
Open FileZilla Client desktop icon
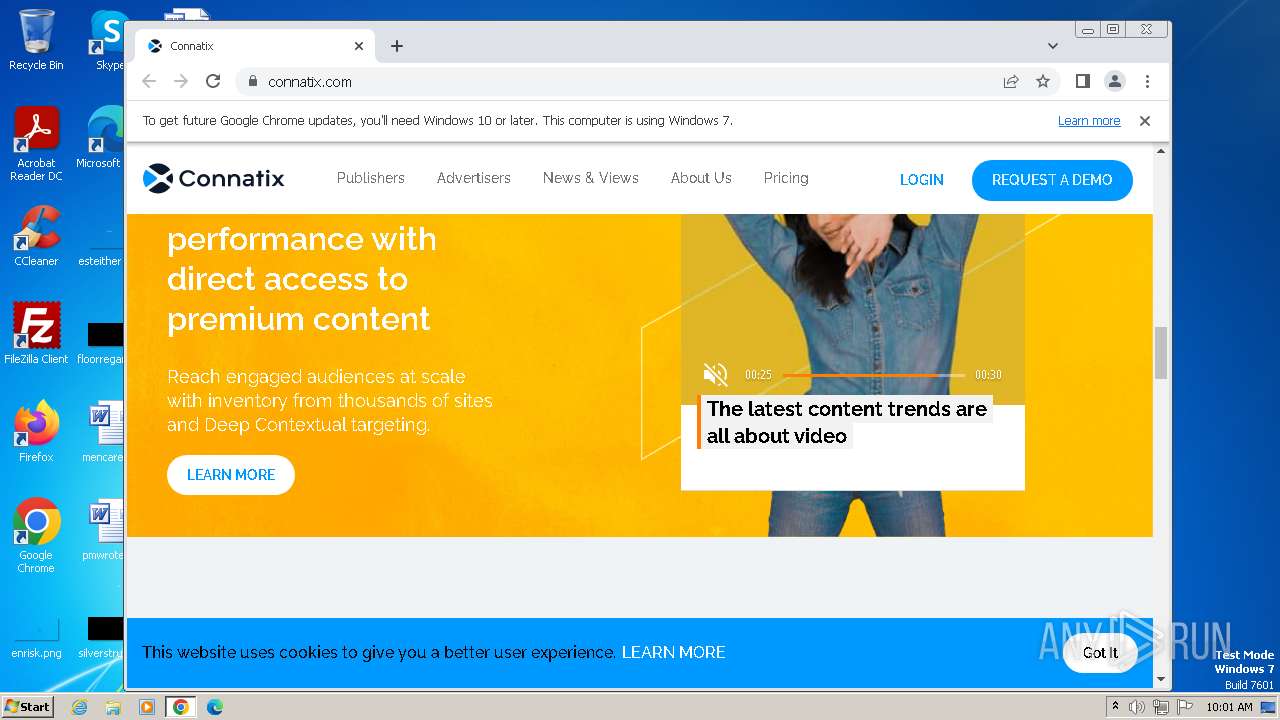36,334
